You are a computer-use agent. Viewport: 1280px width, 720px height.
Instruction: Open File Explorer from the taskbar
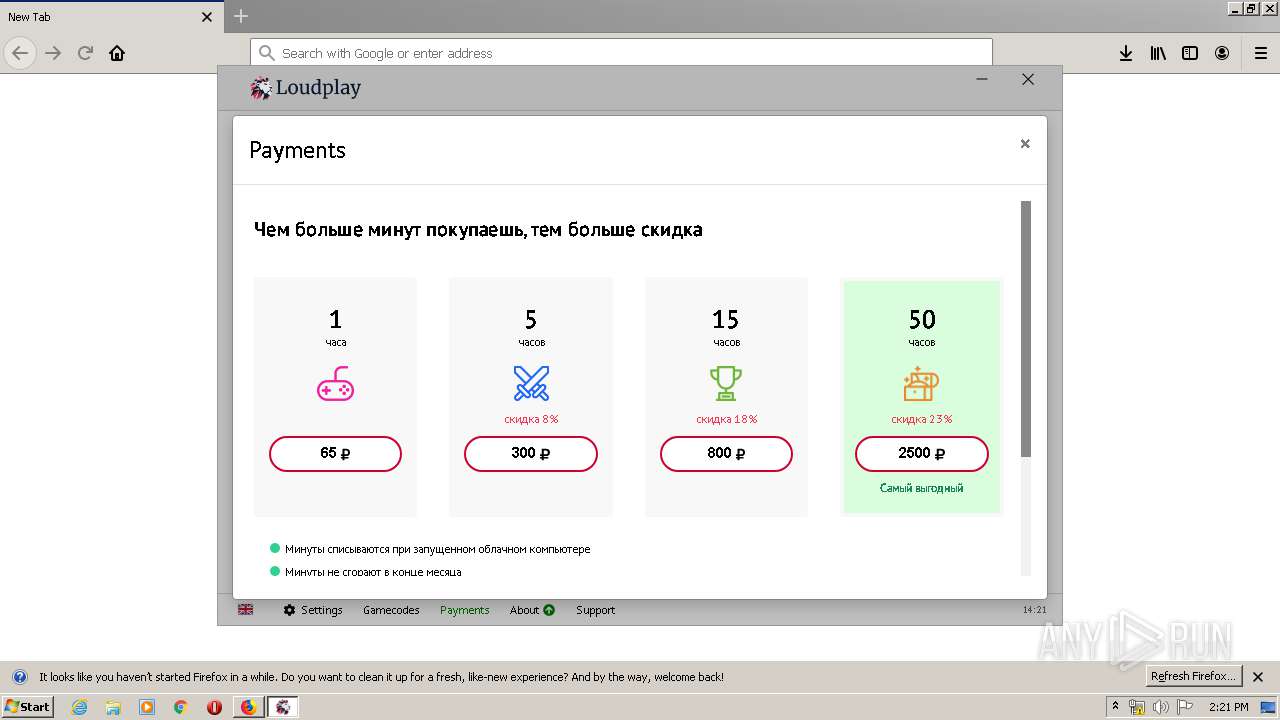pyautogui.click(x=113, y=707)
